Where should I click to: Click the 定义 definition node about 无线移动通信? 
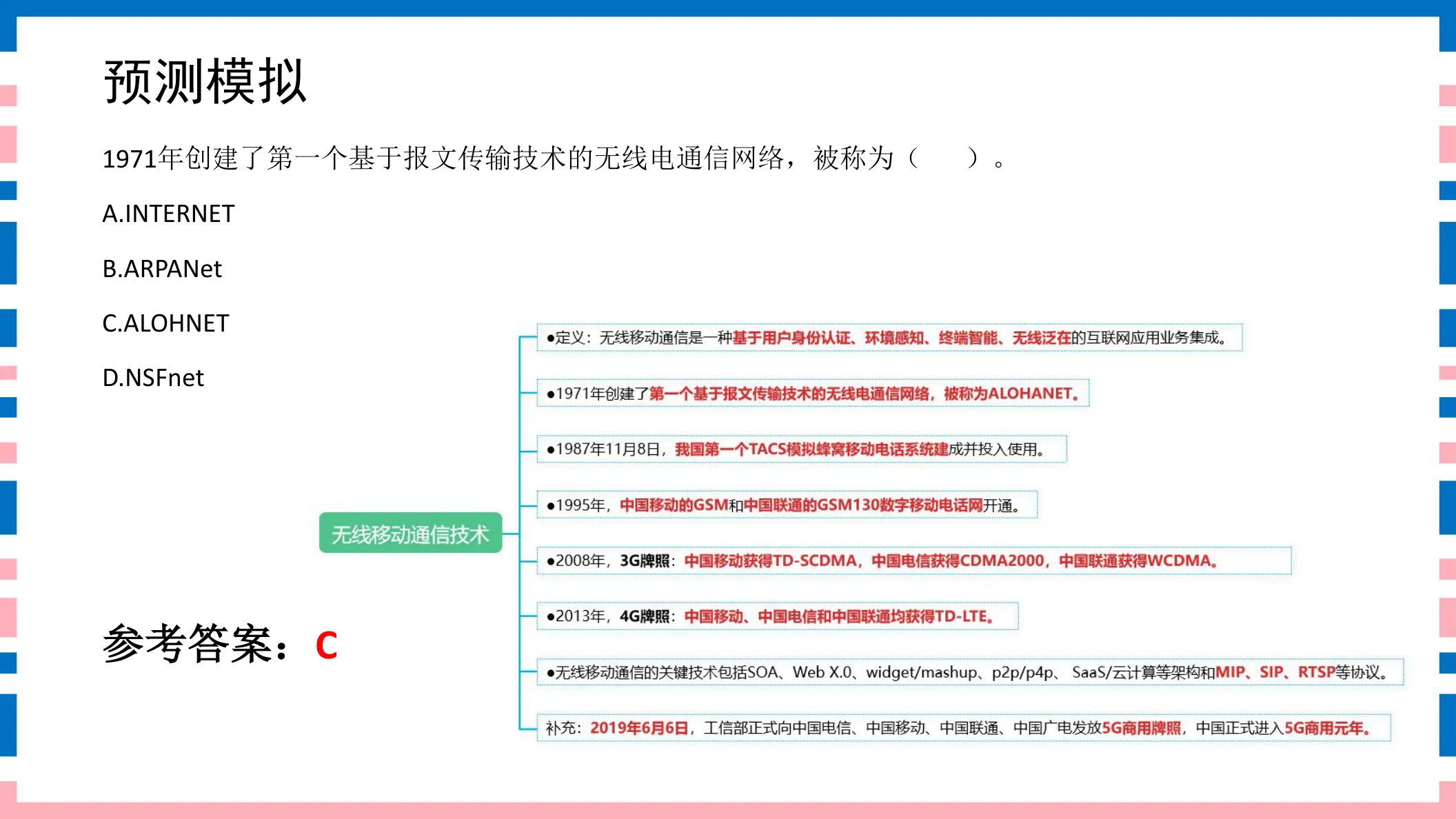click(889, 338)
